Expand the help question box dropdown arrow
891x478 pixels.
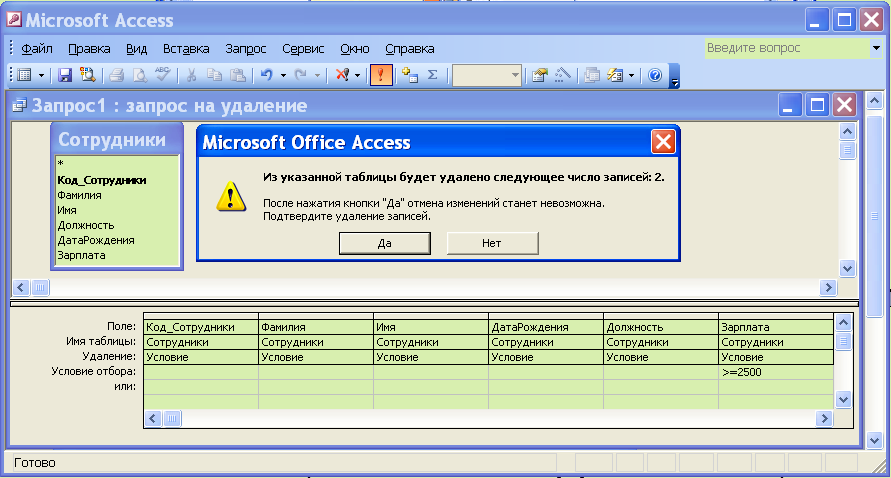coord(876,48)
